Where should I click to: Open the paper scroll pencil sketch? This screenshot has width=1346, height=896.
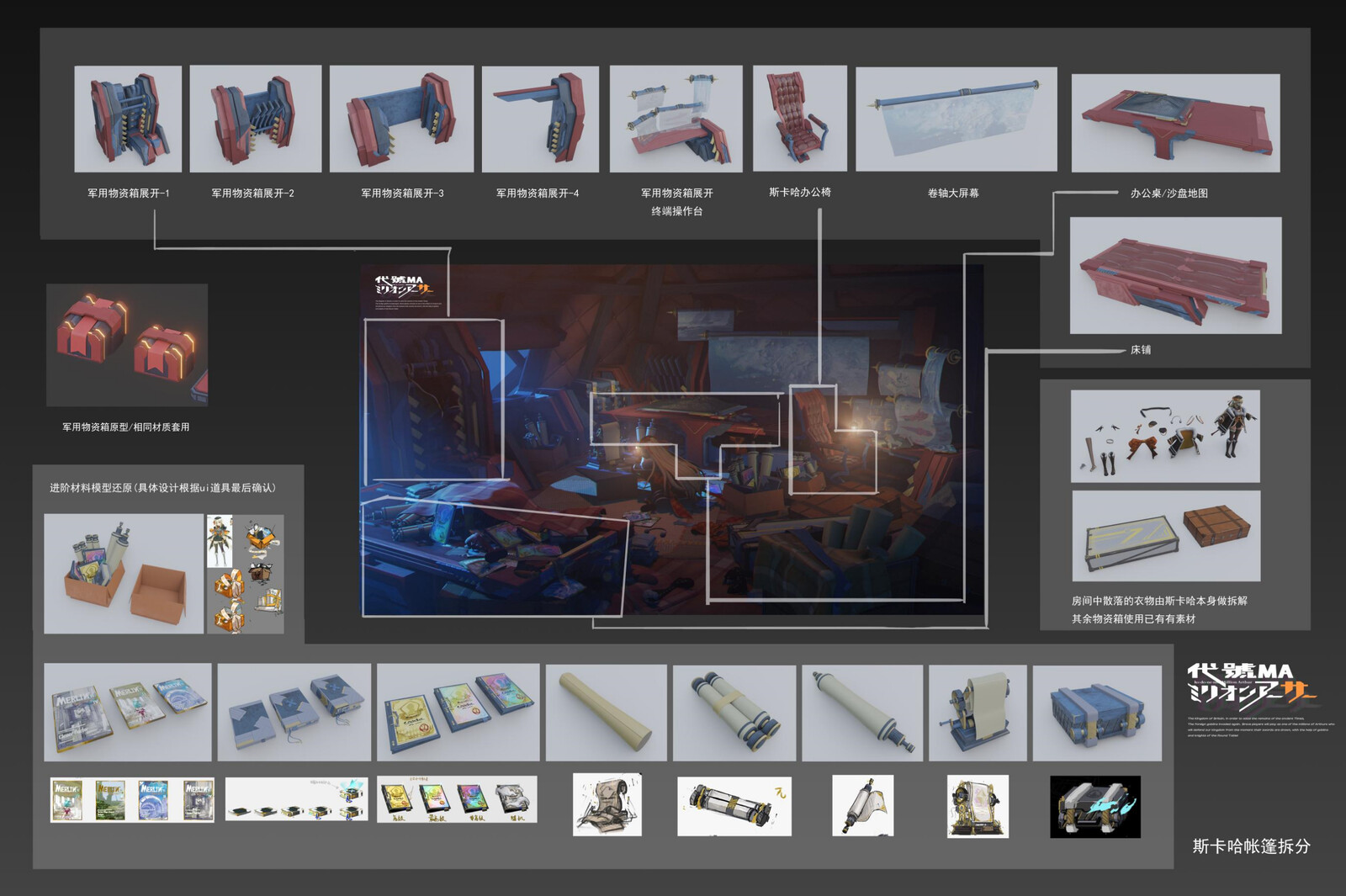(607, 805)
